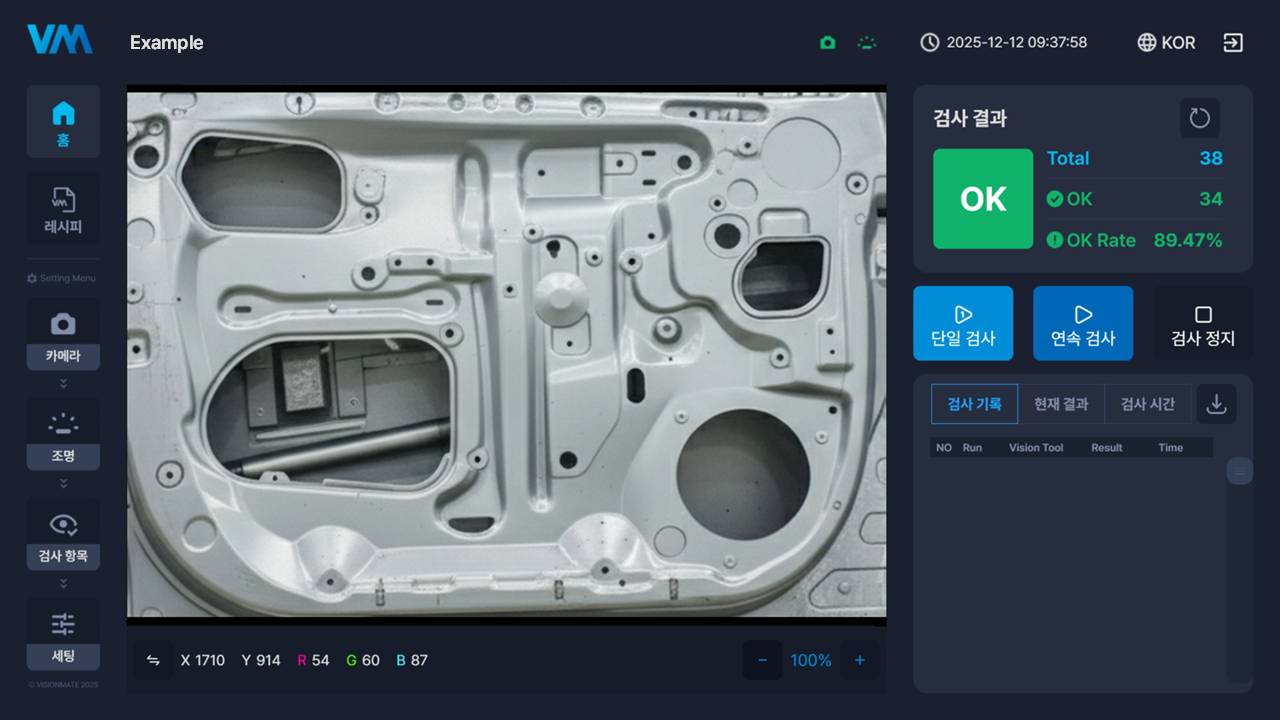Switch to the 현재 결과 tab

click(1060, 404)
